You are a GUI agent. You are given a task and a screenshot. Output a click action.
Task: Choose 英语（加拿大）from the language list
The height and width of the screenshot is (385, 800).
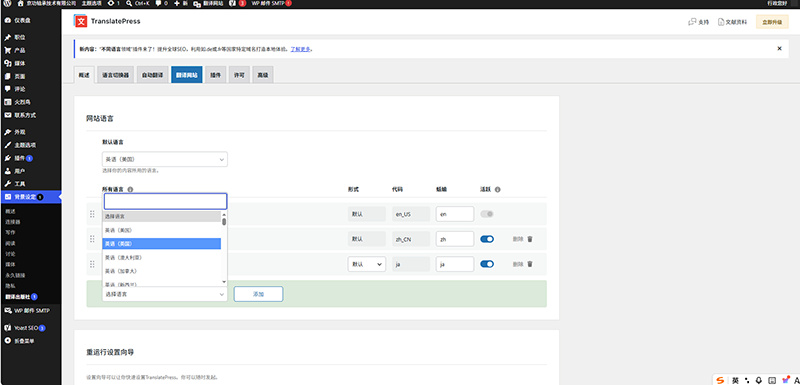pos(162,271)
